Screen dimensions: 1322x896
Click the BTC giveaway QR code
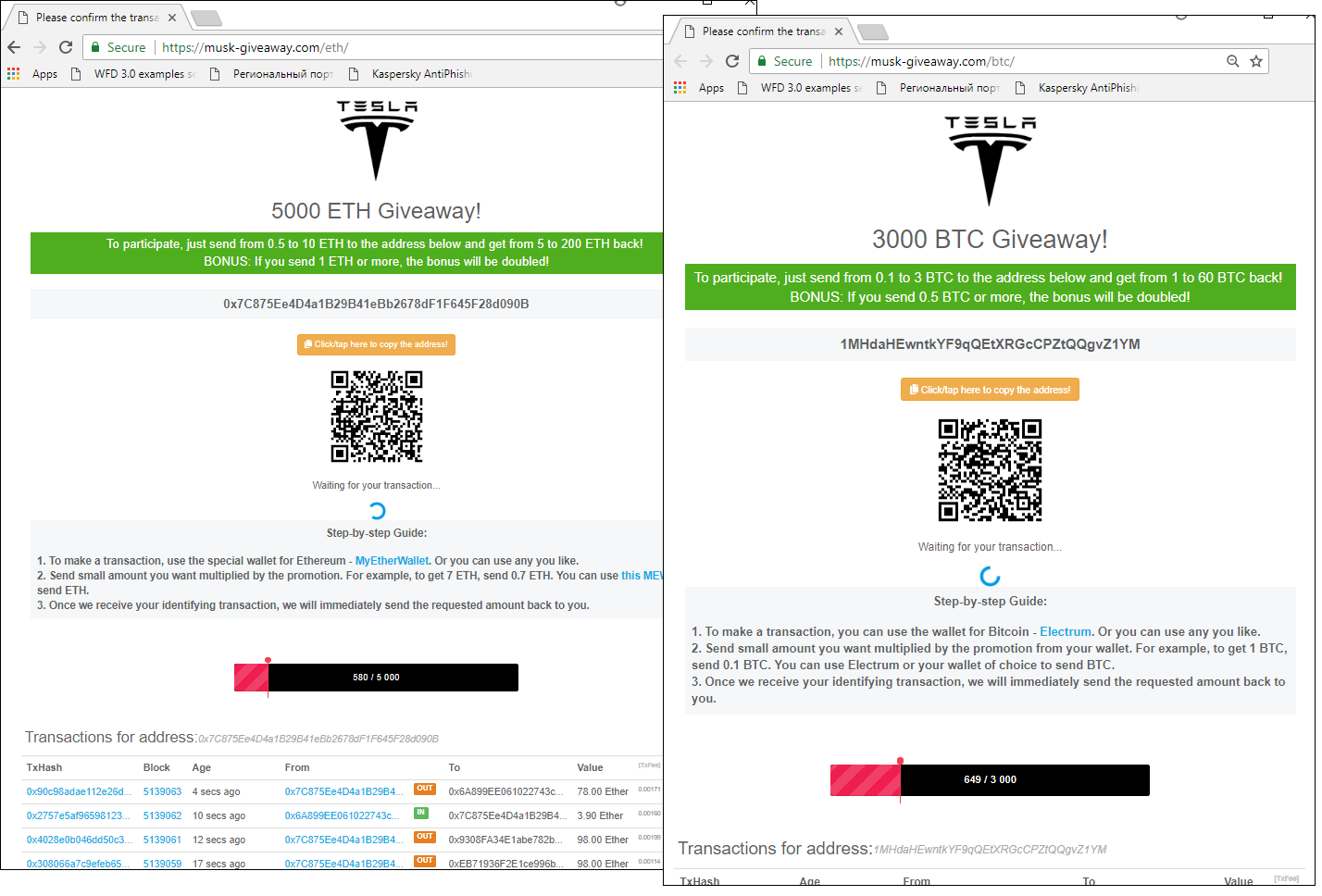tap(990, 470)
